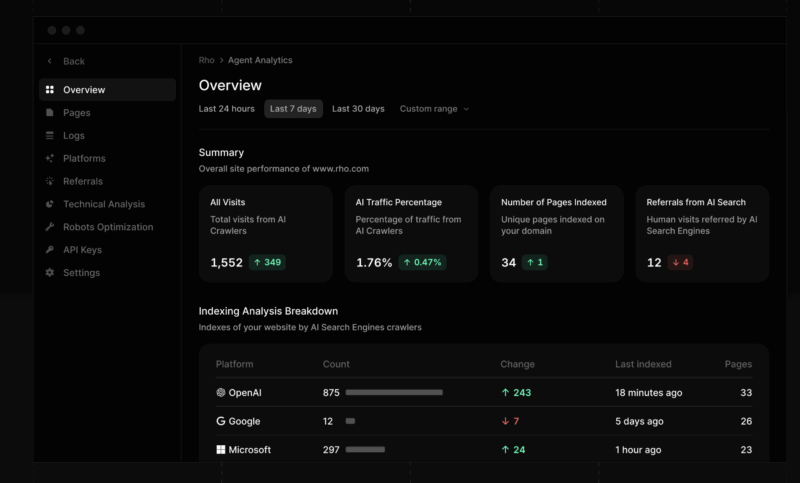800x483 pixels.
Task: Click the Robots Optimization wrench icon
Action: point(50,227)
